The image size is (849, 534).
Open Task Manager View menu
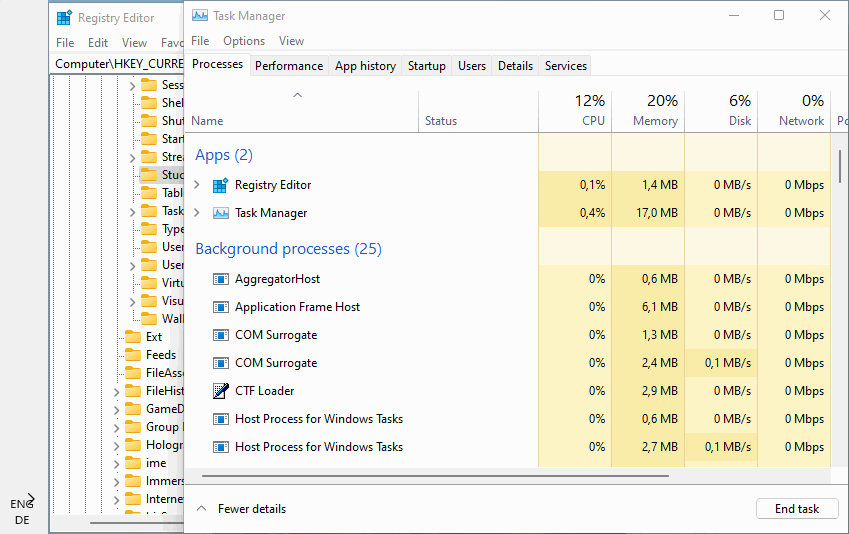pyautogui.click(x=291, y=41)
